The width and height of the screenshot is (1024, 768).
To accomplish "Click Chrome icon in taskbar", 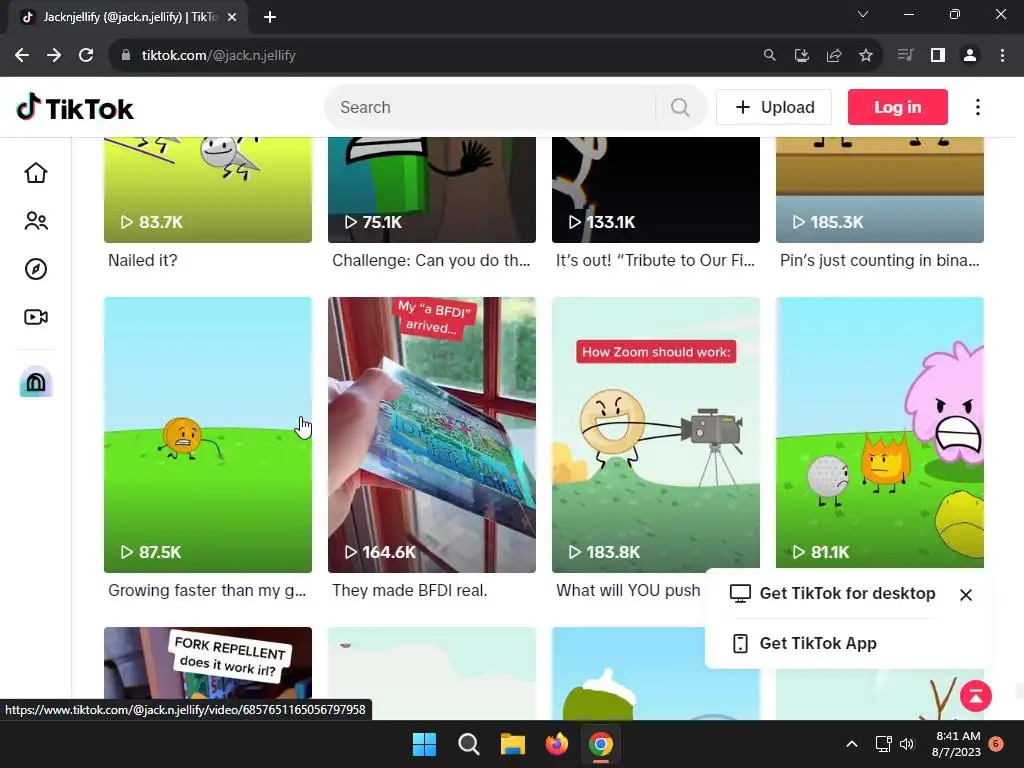I will click(601, 744).
